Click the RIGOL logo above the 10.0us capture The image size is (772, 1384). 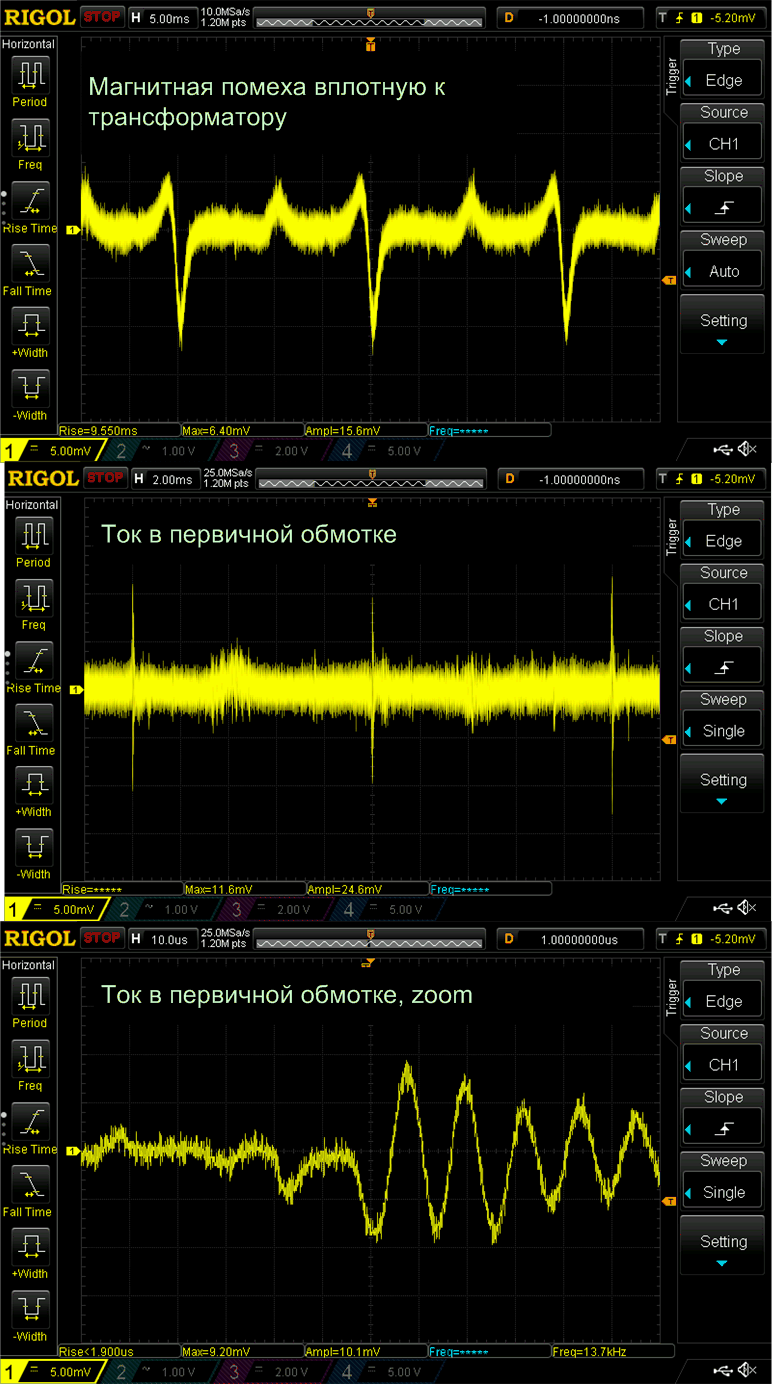pos(41,939)
